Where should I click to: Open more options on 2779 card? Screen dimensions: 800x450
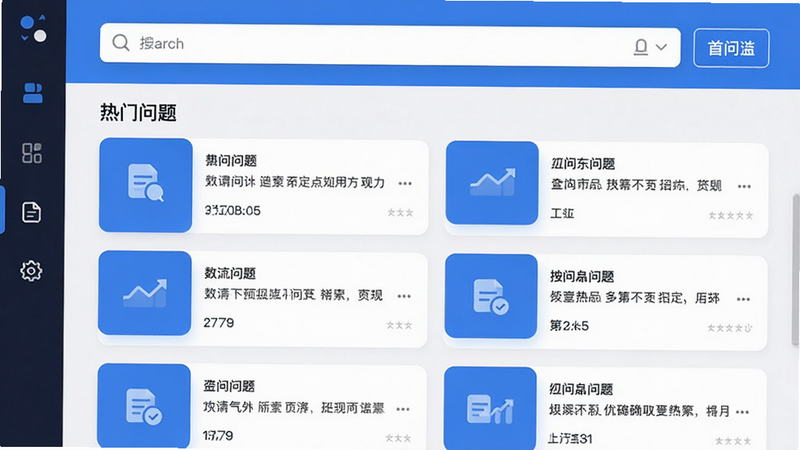tap(404, 296)
